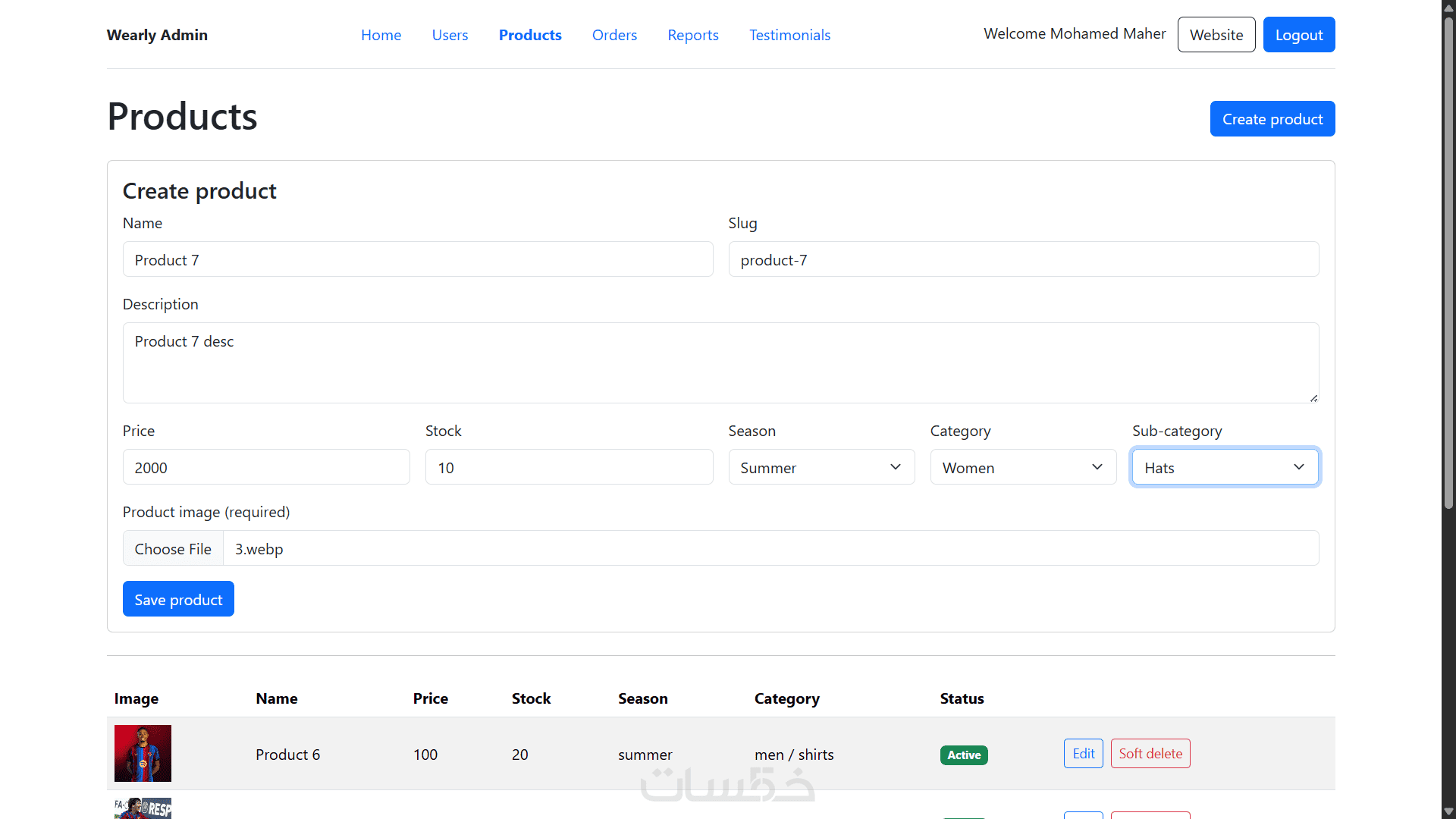Click Edit for Product 6
The image size is (1456, 819).
coord(1083,753)
